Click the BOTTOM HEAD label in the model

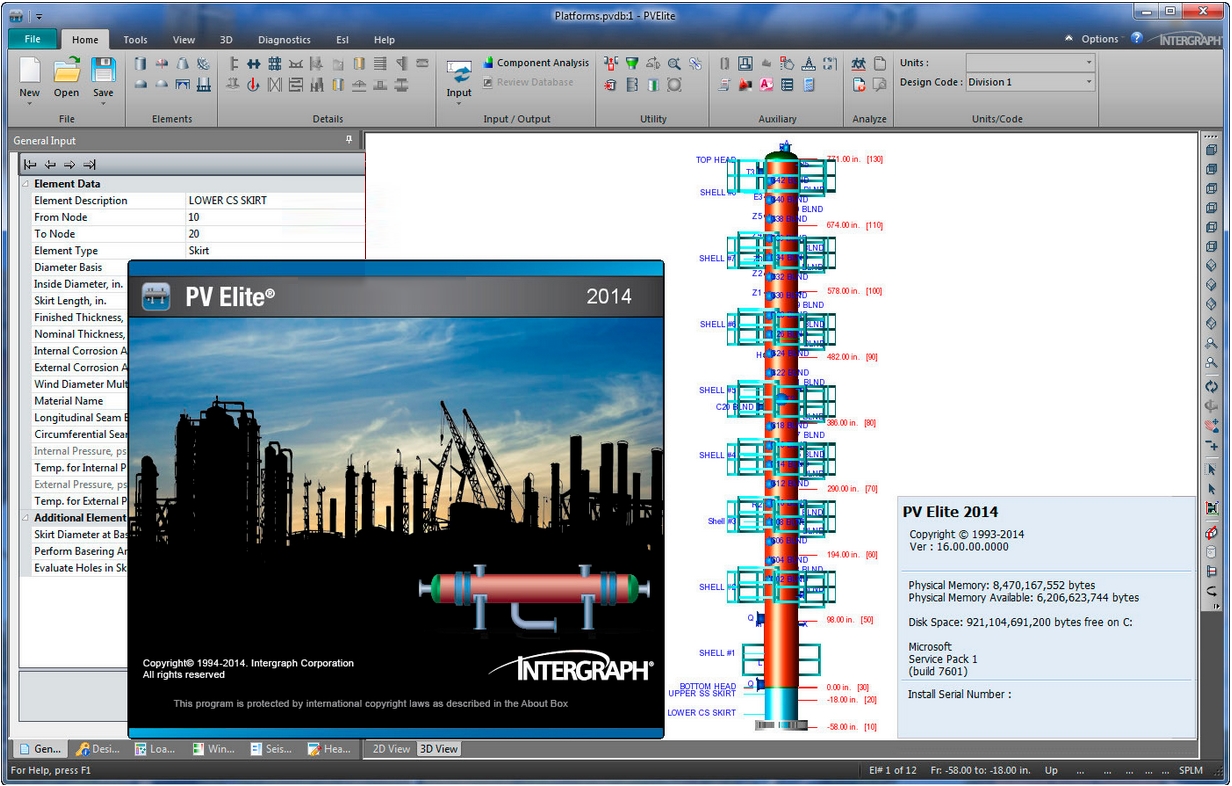click(708, 686)
